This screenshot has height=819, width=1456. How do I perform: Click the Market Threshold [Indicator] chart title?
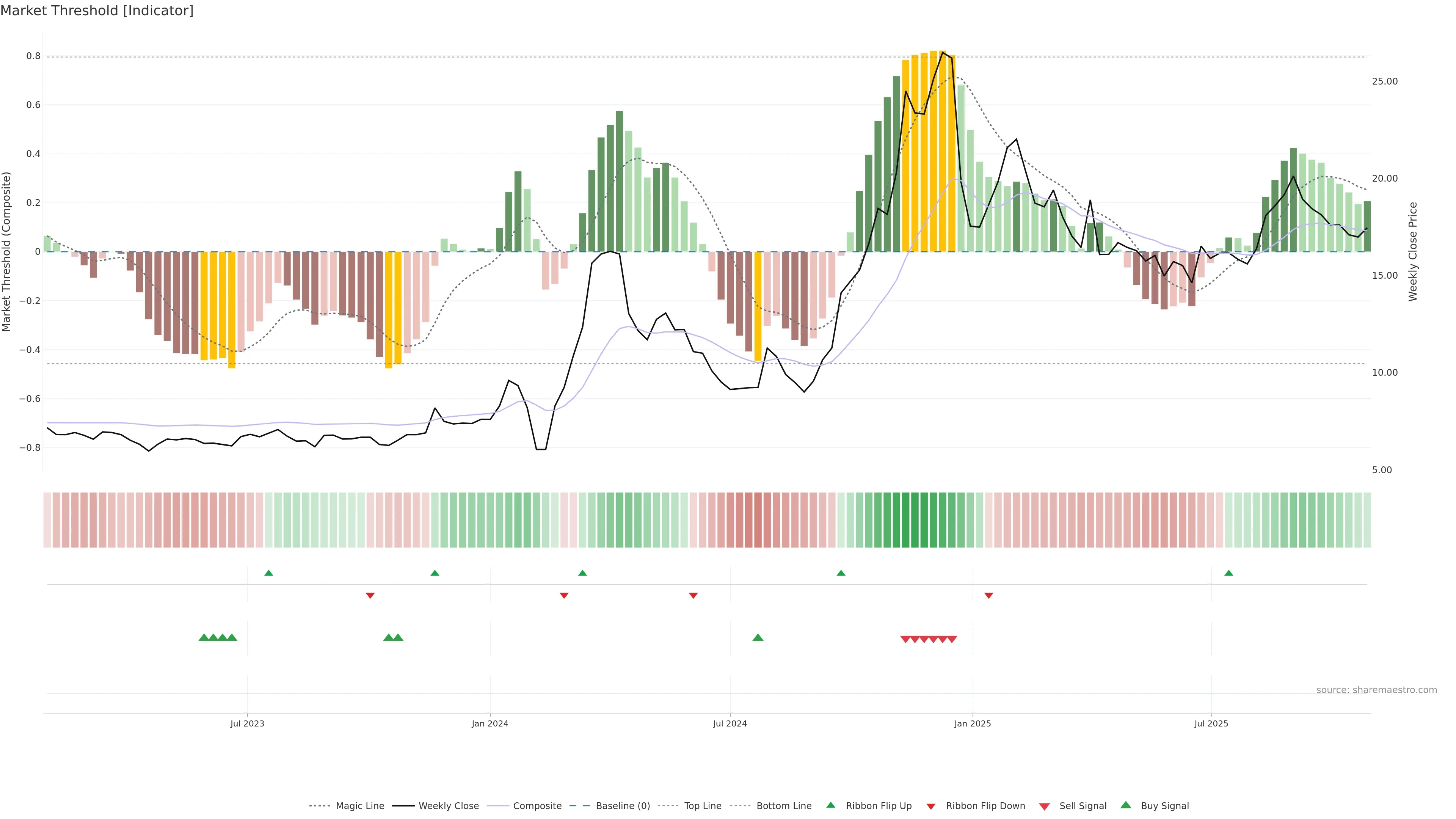tap(97, 11)
